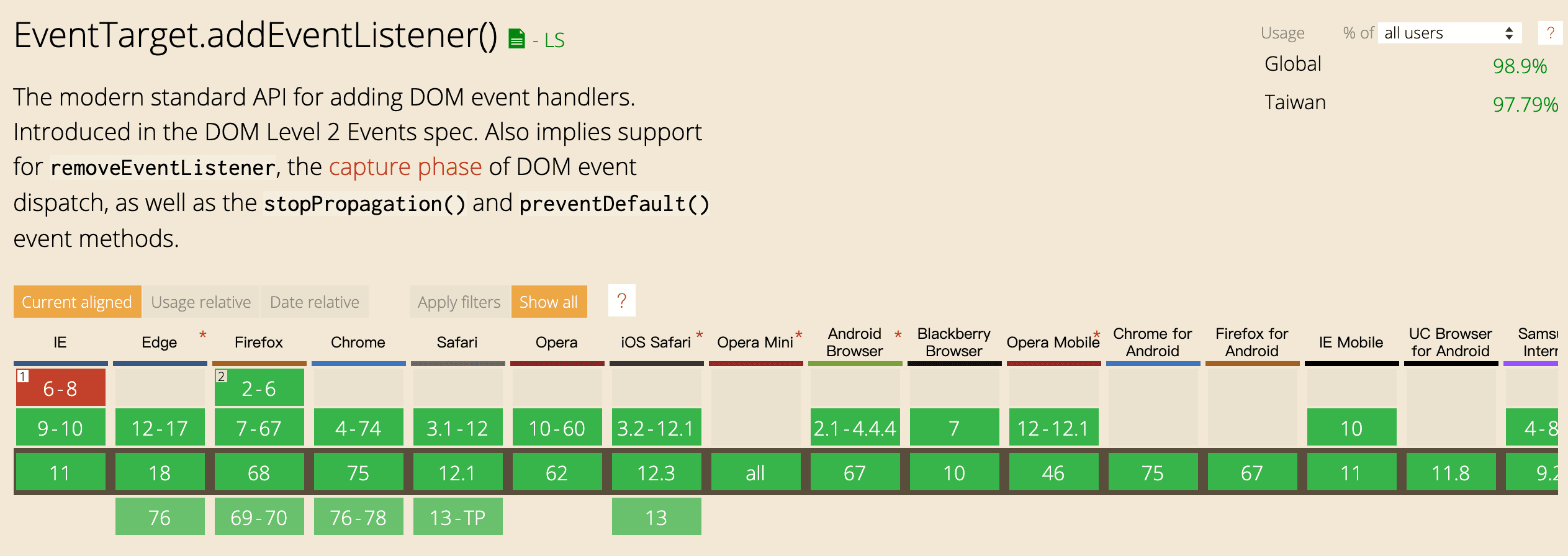Click the asterisk next to Opera Mini
The image size is (1568, 556).
pyautogui.click(x=799, y=336)
